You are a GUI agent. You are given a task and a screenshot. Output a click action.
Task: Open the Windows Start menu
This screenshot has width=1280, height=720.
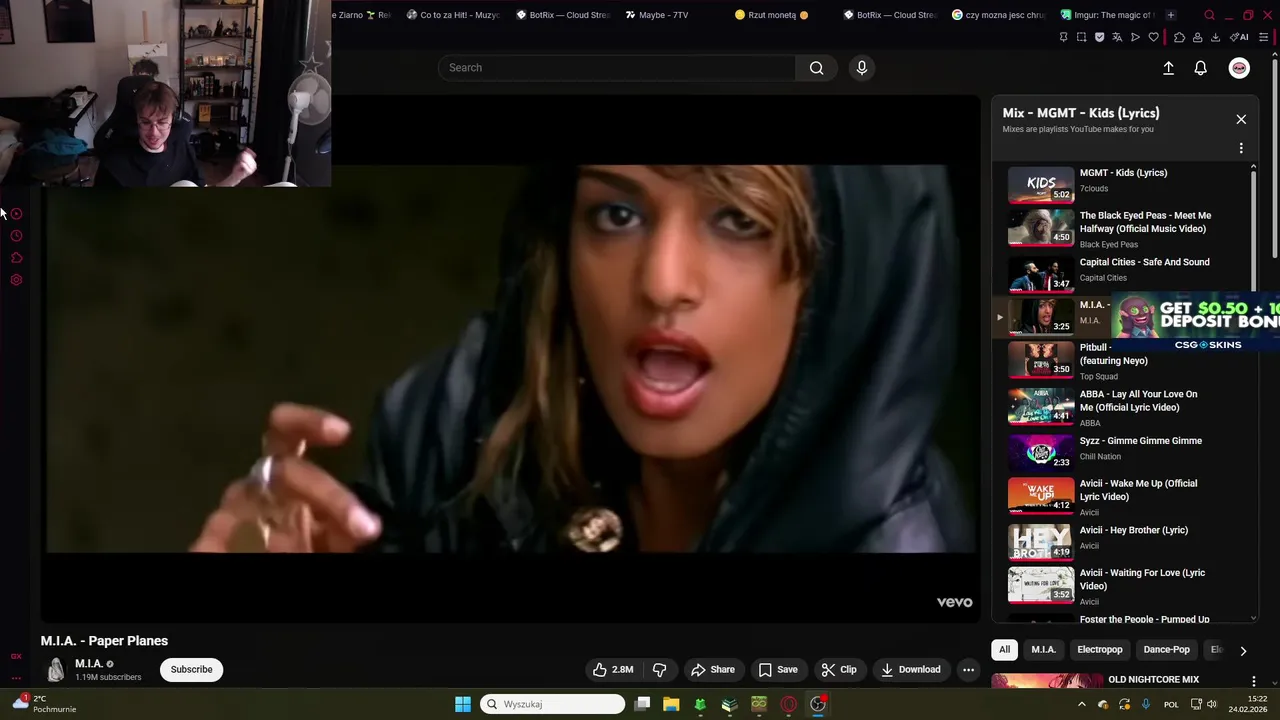pyautogui.click(x=463, y=704)
